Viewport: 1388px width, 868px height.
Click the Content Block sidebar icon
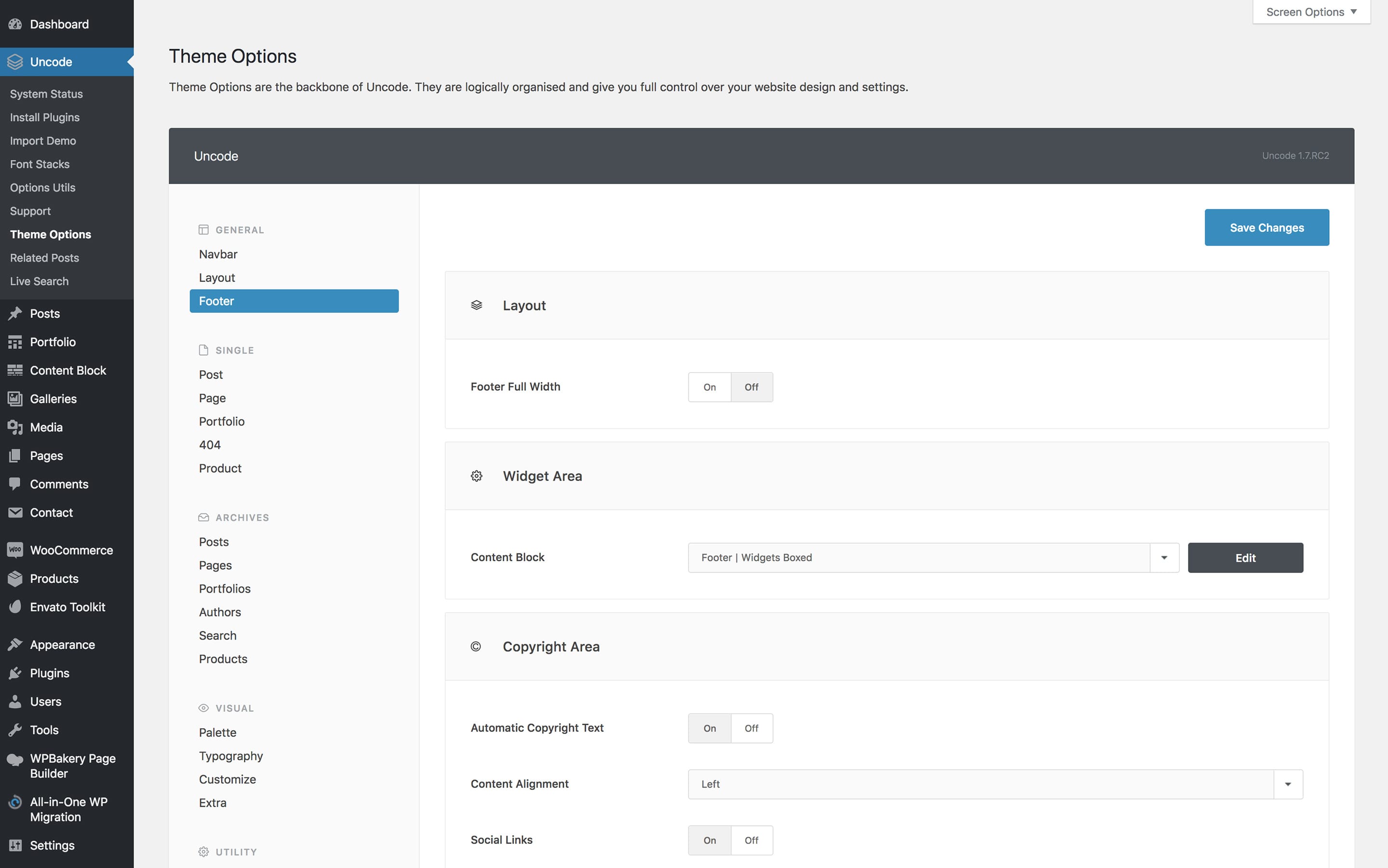pyautogui.click(x=15, y=370)
